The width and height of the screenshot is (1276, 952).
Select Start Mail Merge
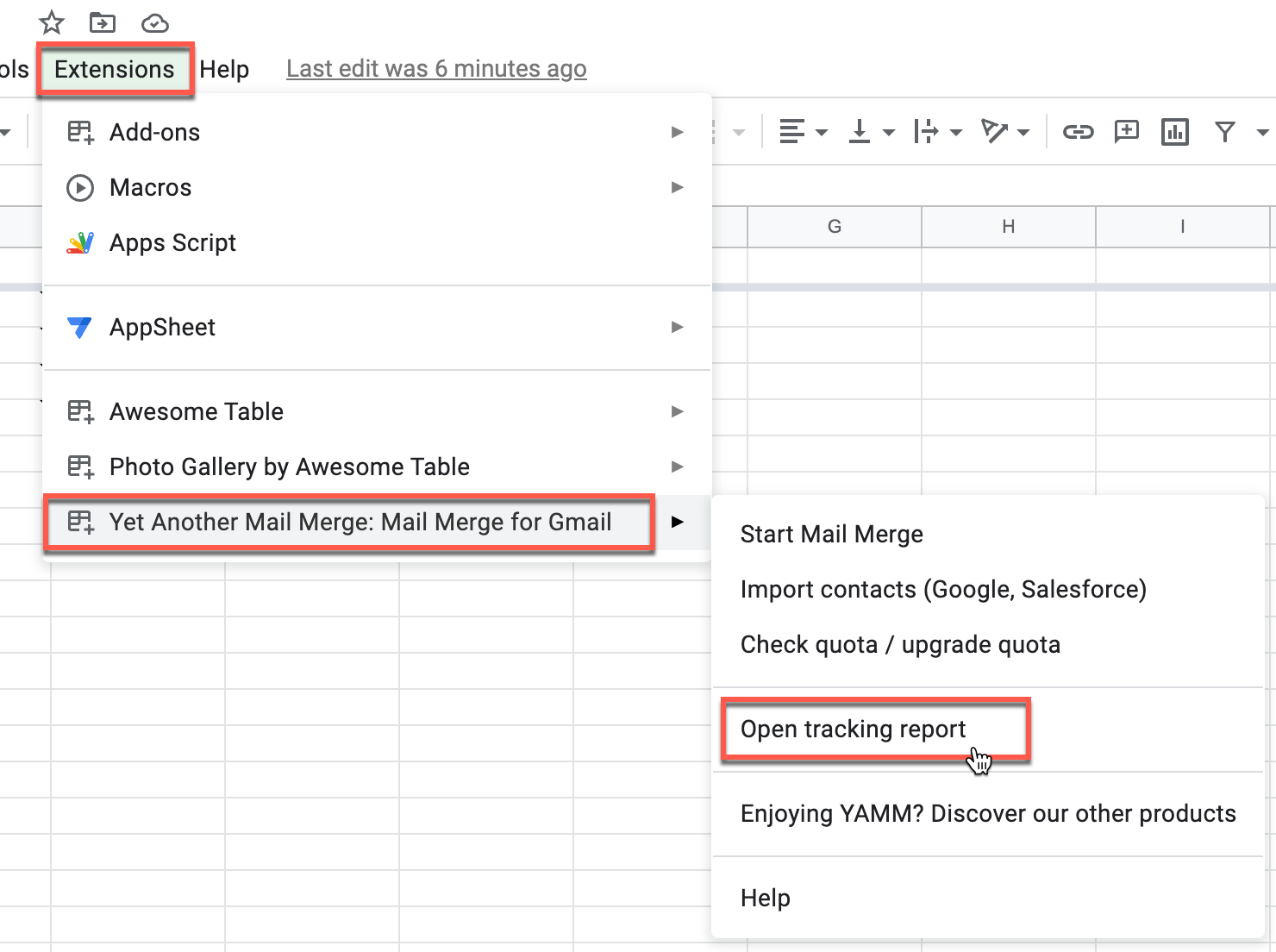pos(831,534)
